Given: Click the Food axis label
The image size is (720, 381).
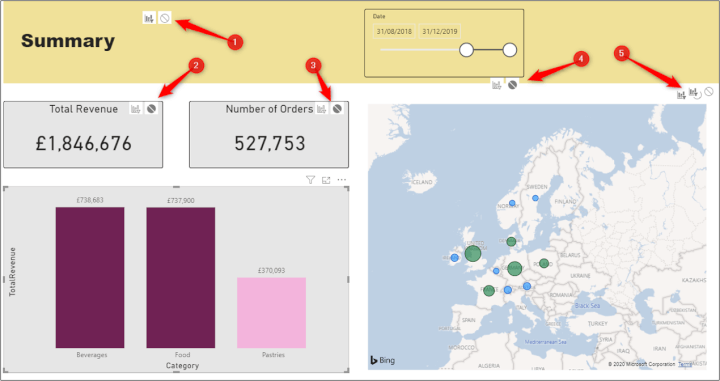Looking at the screenshot, I should (182, 355).
